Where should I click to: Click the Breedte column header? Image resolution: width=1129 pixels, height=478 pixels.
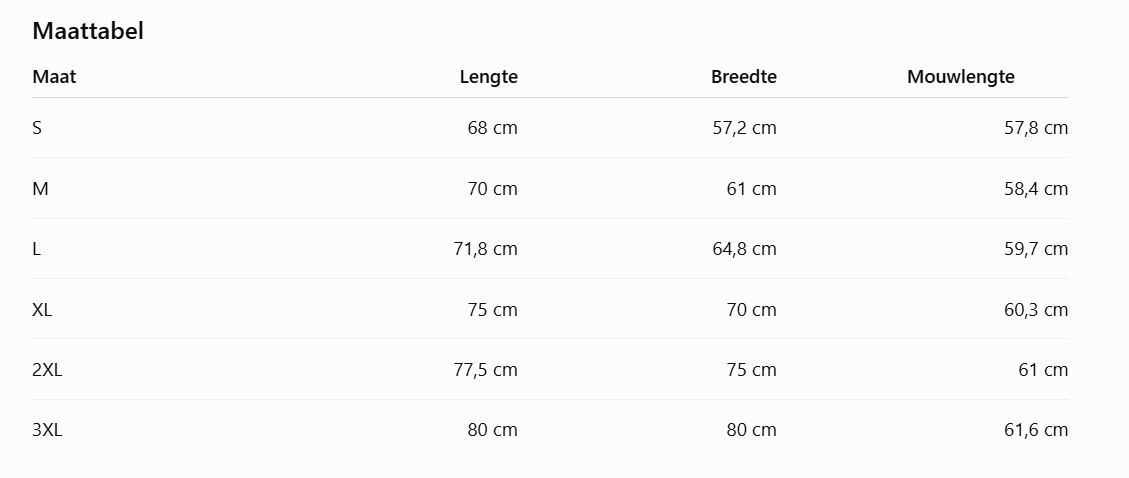744,77
